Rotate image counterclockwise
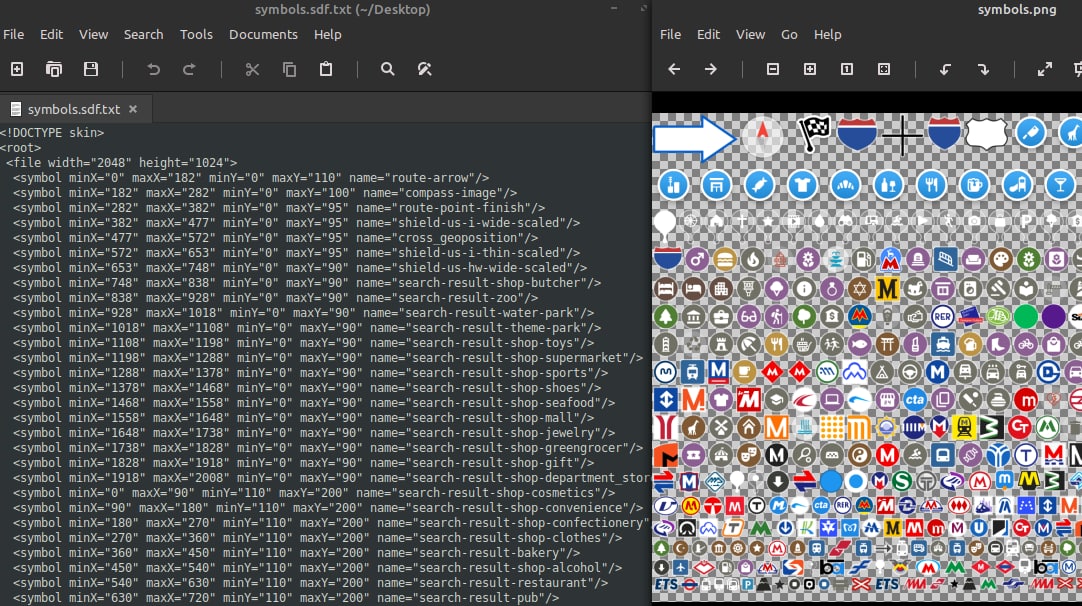 click(x=945, y=69)
